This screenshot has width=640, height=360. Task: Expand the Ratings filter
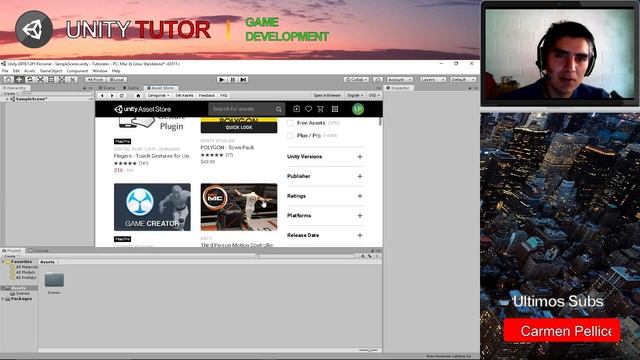point(360,196)
